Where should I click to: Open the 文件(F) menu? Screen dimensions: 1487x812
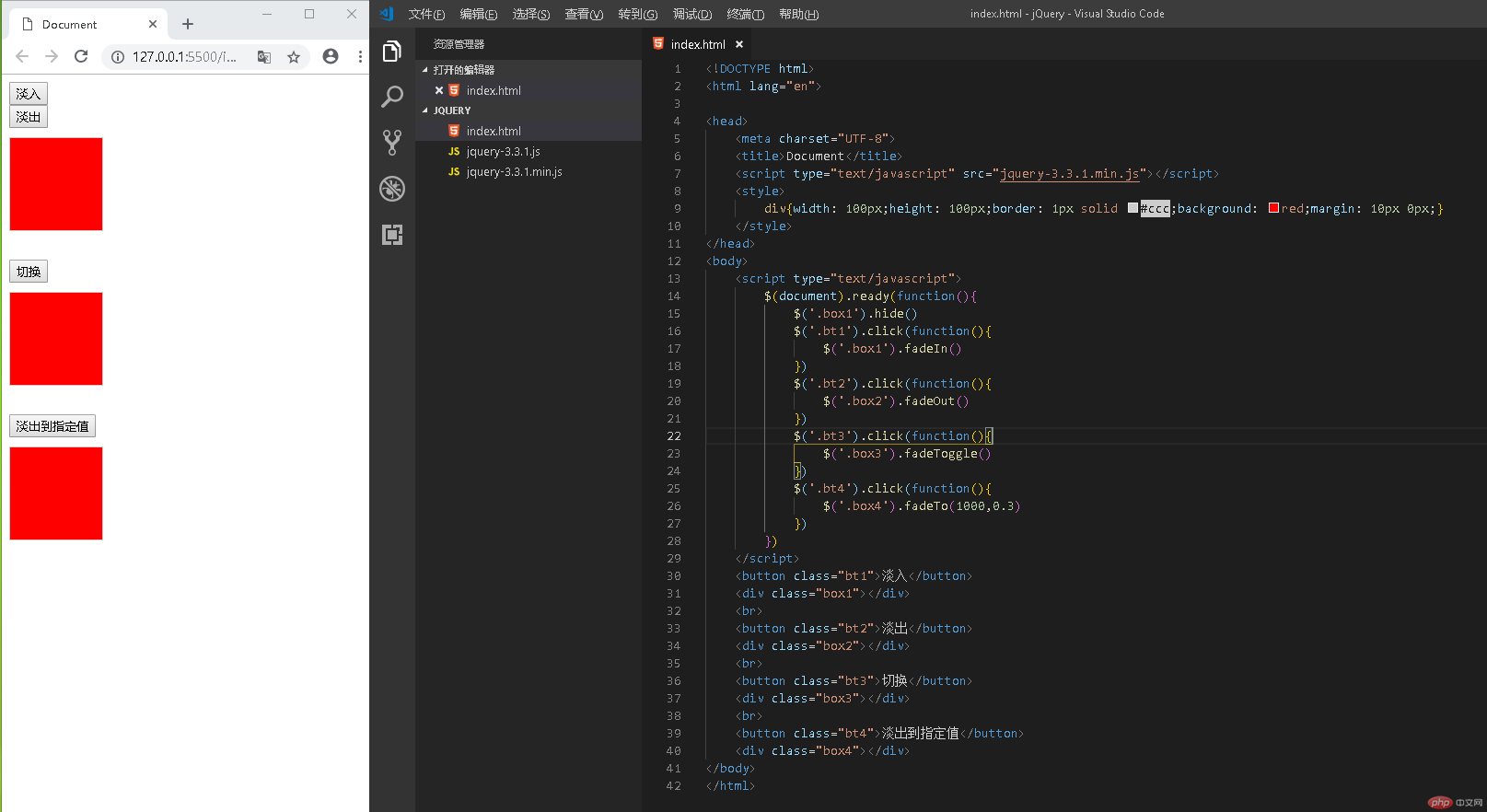pos(426,14)
